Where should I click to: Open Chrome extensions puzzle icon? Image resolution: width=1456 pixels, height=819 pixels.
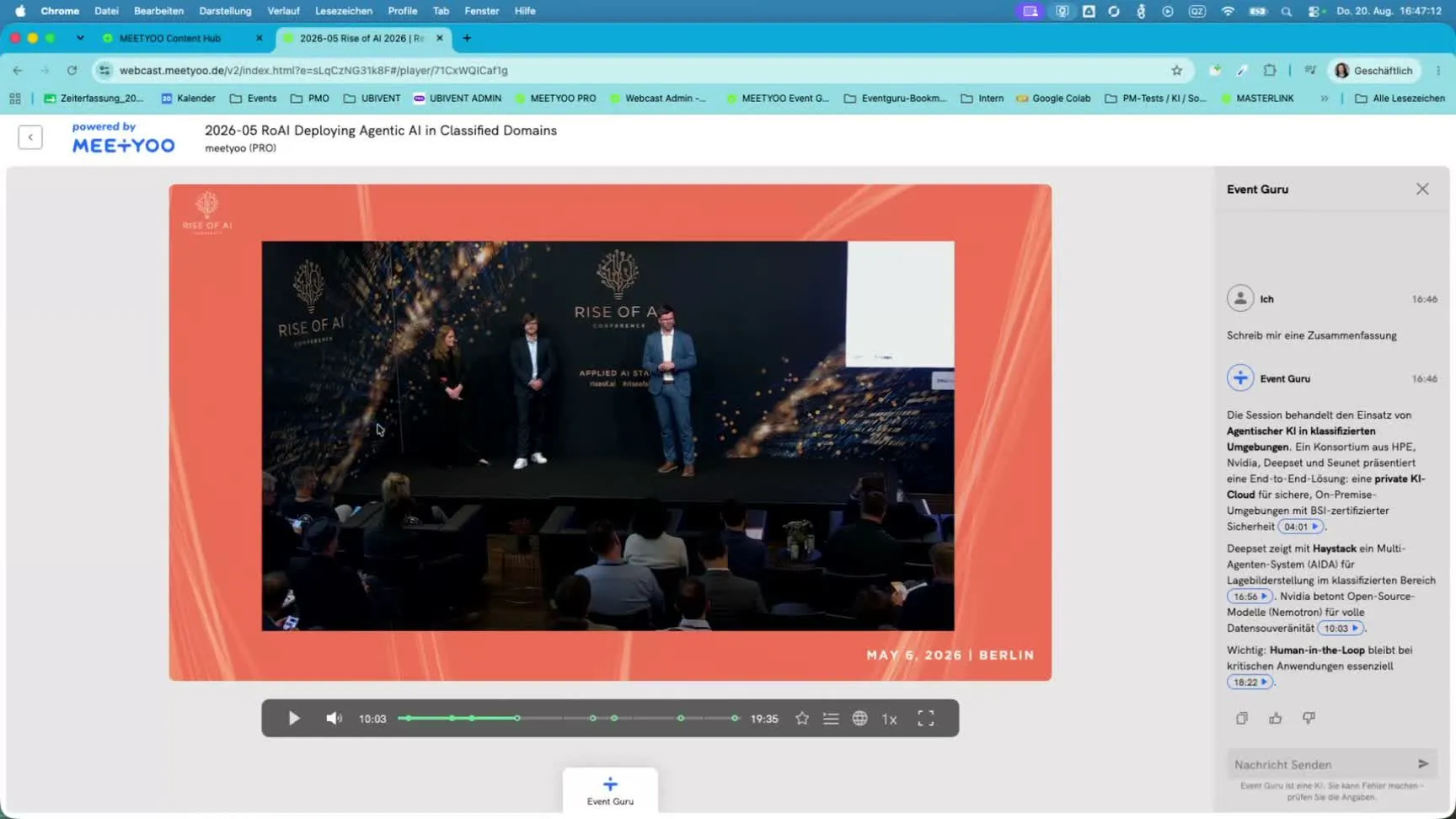(1270, 71)
